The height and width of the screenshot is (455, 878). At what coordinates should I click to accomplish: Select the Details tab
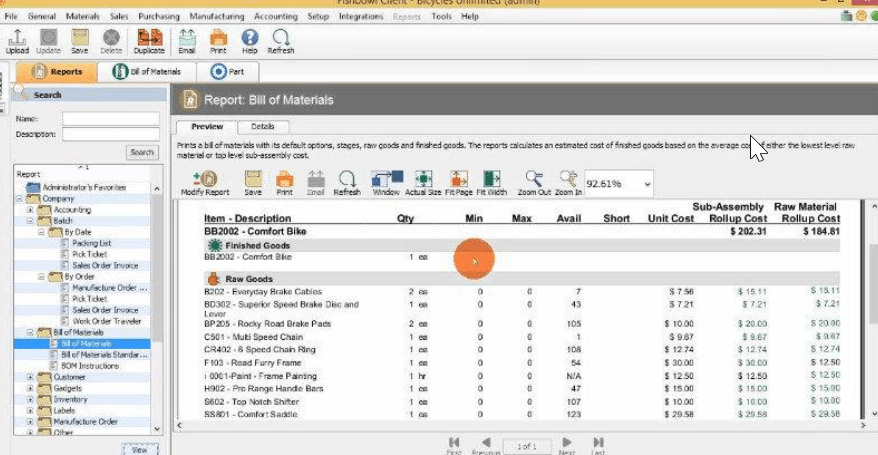point(263,127)
